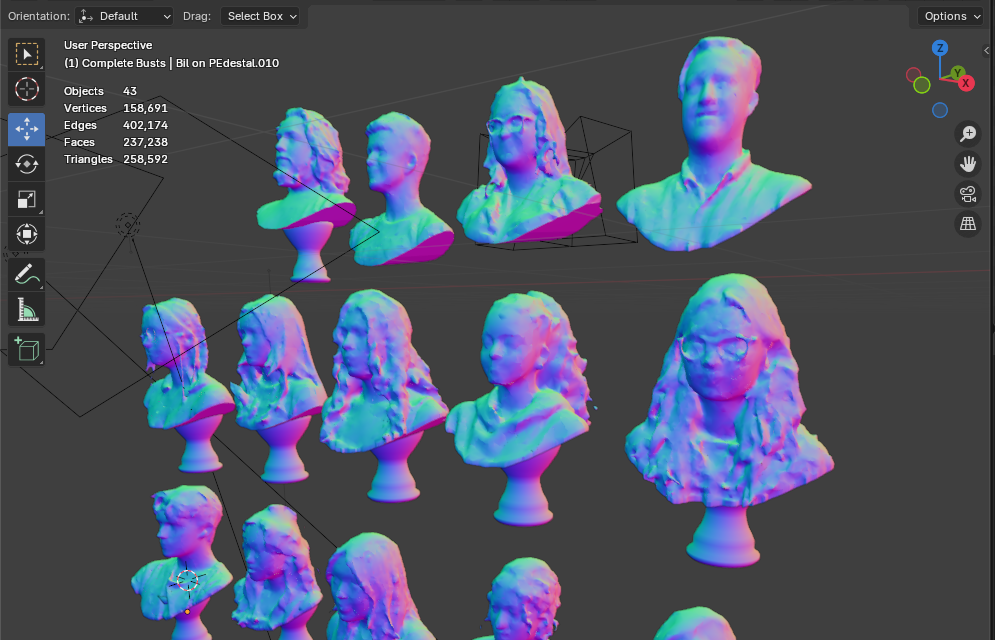Choose the Add Cube tool
995x640 pixels.
point(27,349)
